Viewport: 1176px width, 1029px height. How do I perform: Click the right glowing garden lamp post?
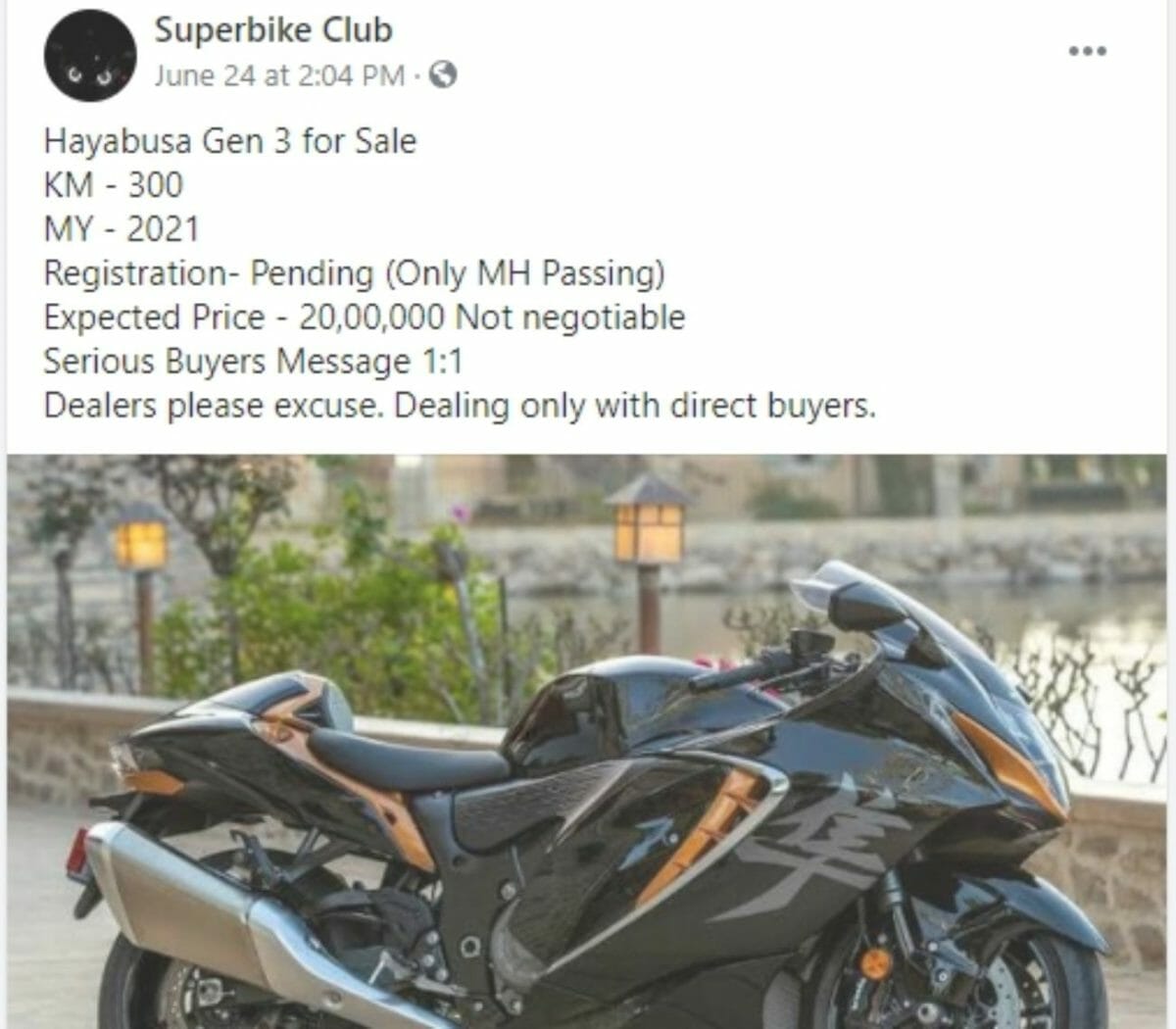click(x=648, y=563)
